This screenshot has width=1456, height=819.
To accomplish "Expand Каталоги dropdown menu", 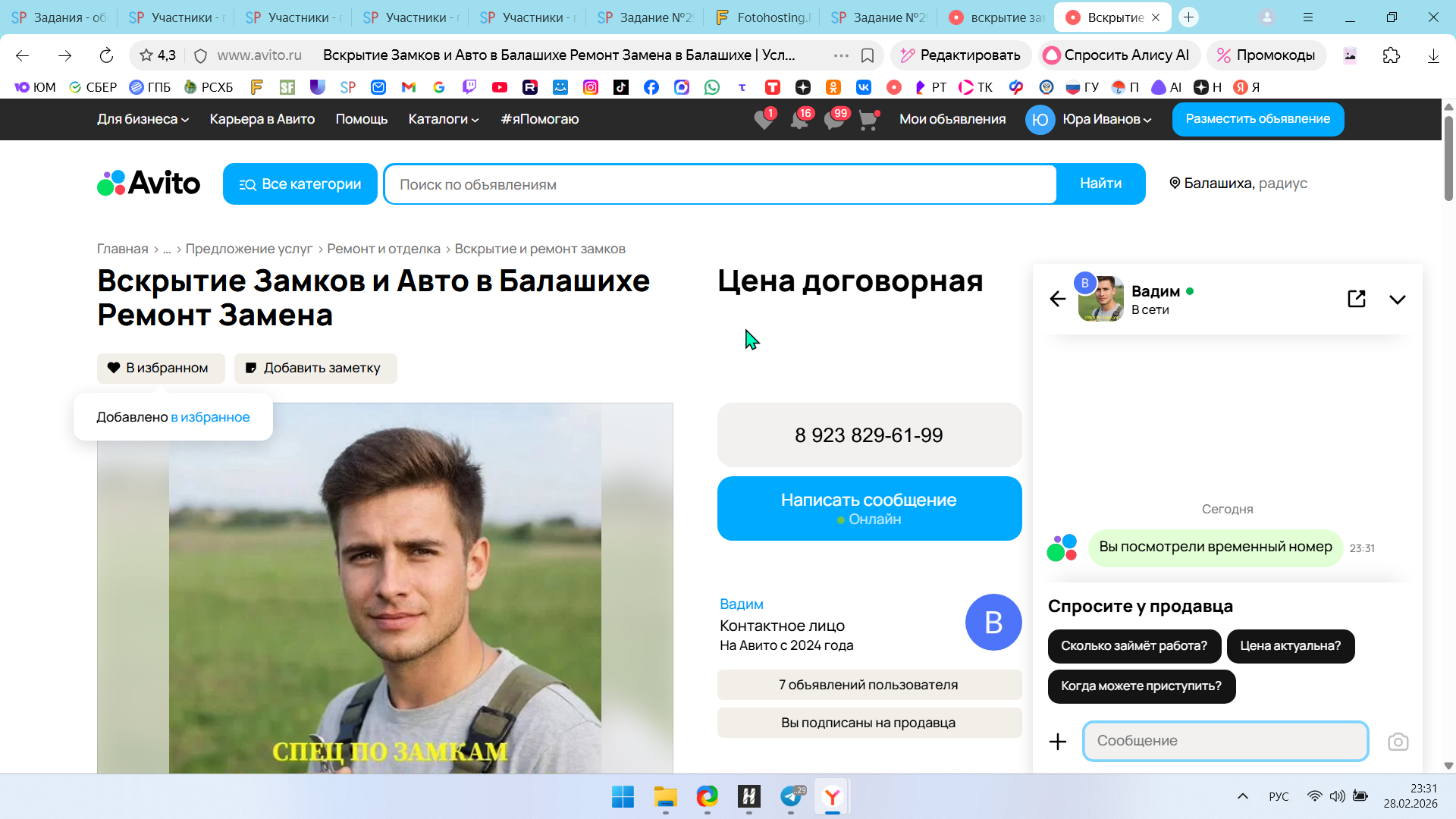I will [443, 119].
